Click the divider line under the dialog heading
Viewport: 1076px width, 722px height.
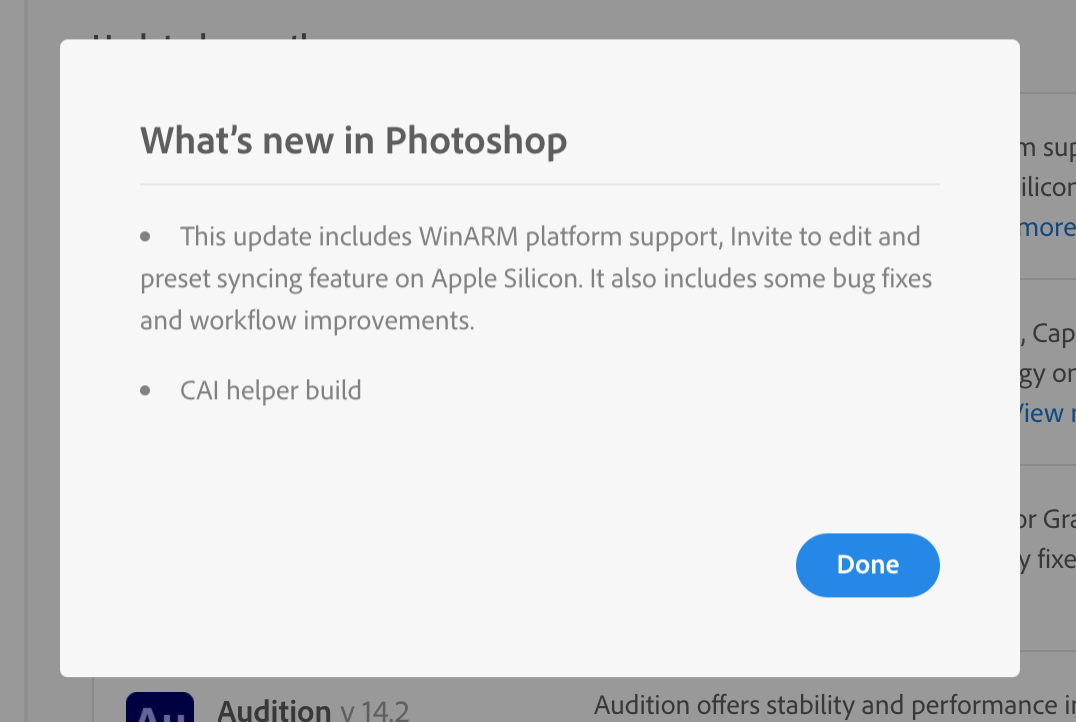coord(540,184)
